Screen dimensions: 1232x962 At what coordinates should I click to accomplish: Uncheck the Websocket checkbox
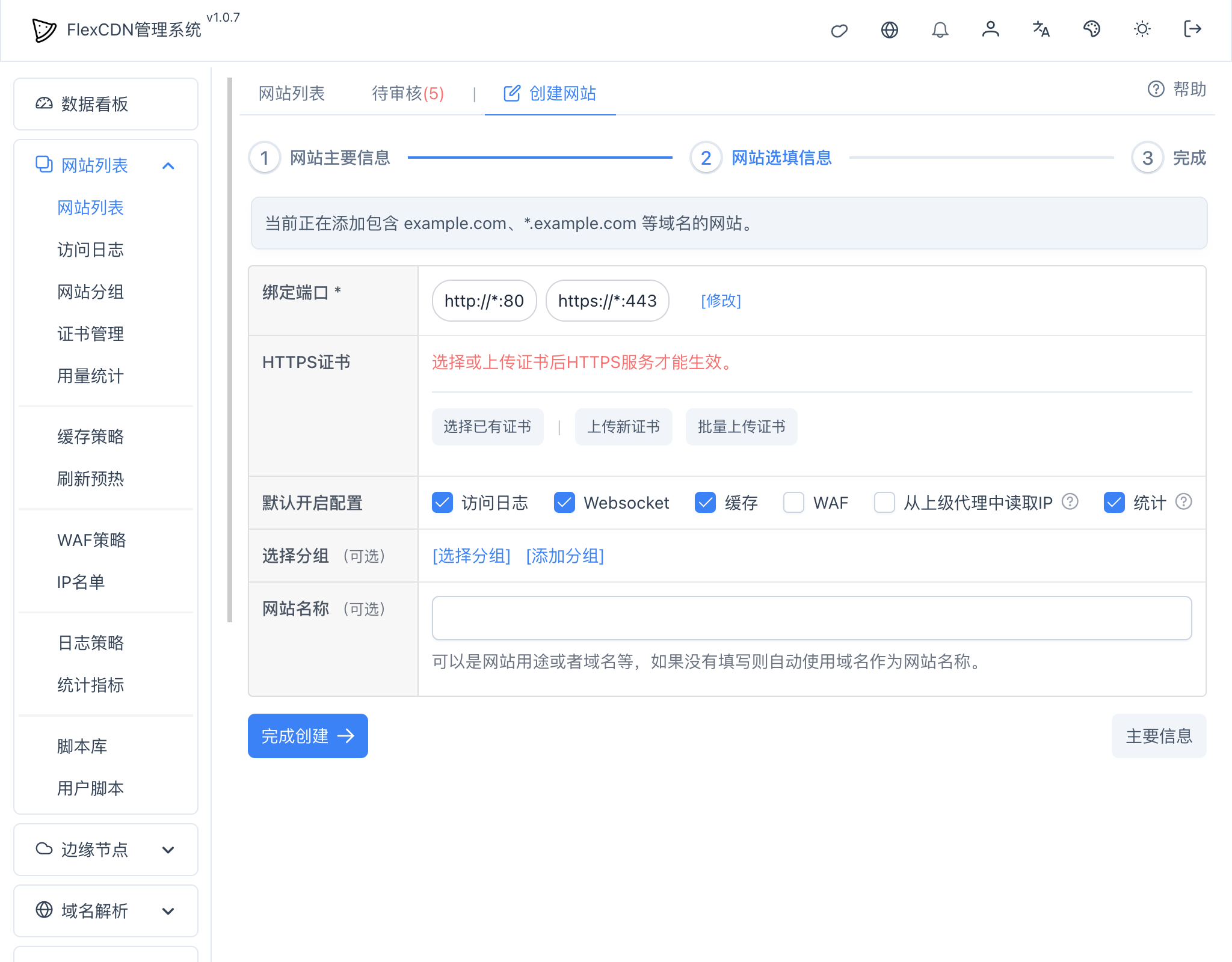(x=564, y=503)
